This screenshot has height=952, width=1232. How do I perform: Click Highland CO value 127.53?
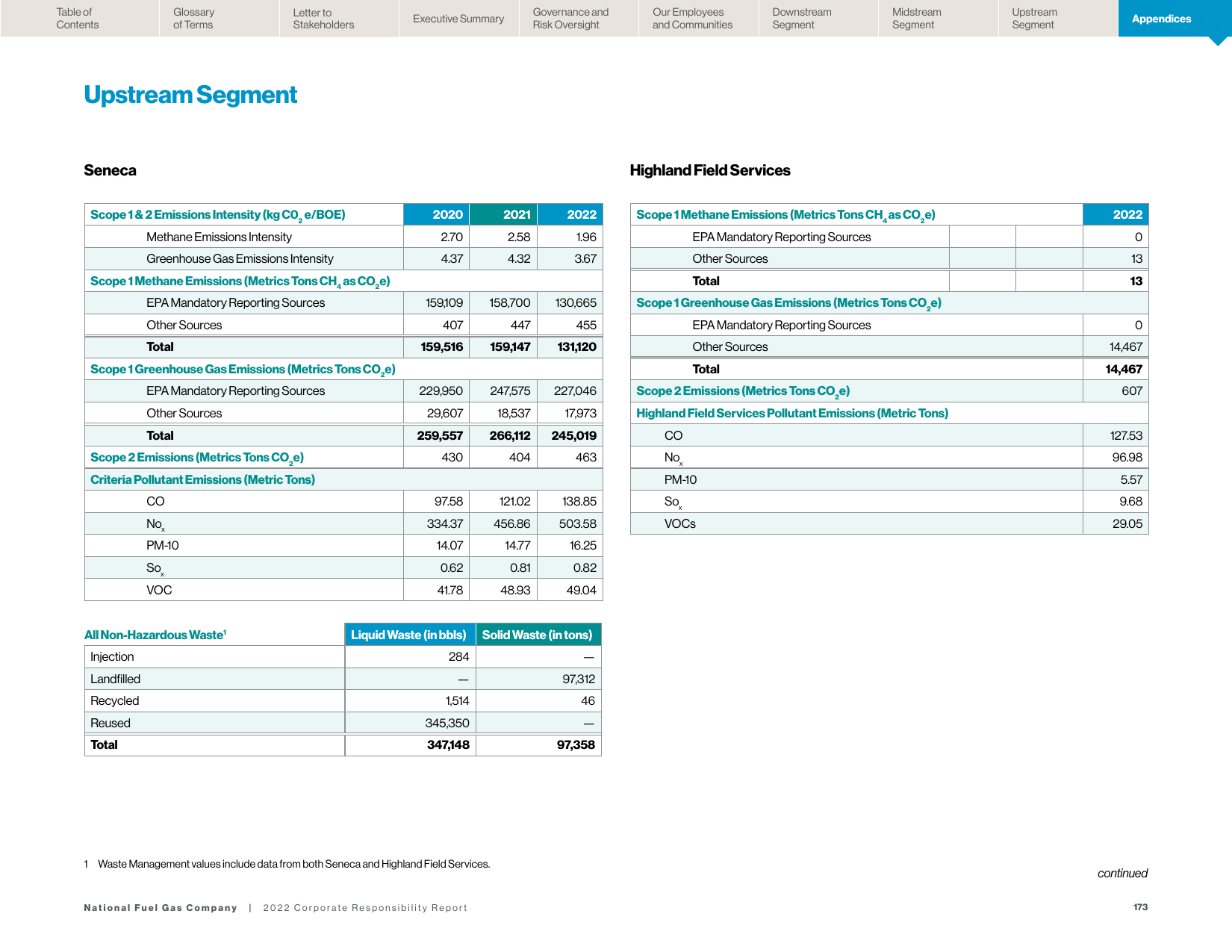pyautogui.click(x=1126, y=435)
